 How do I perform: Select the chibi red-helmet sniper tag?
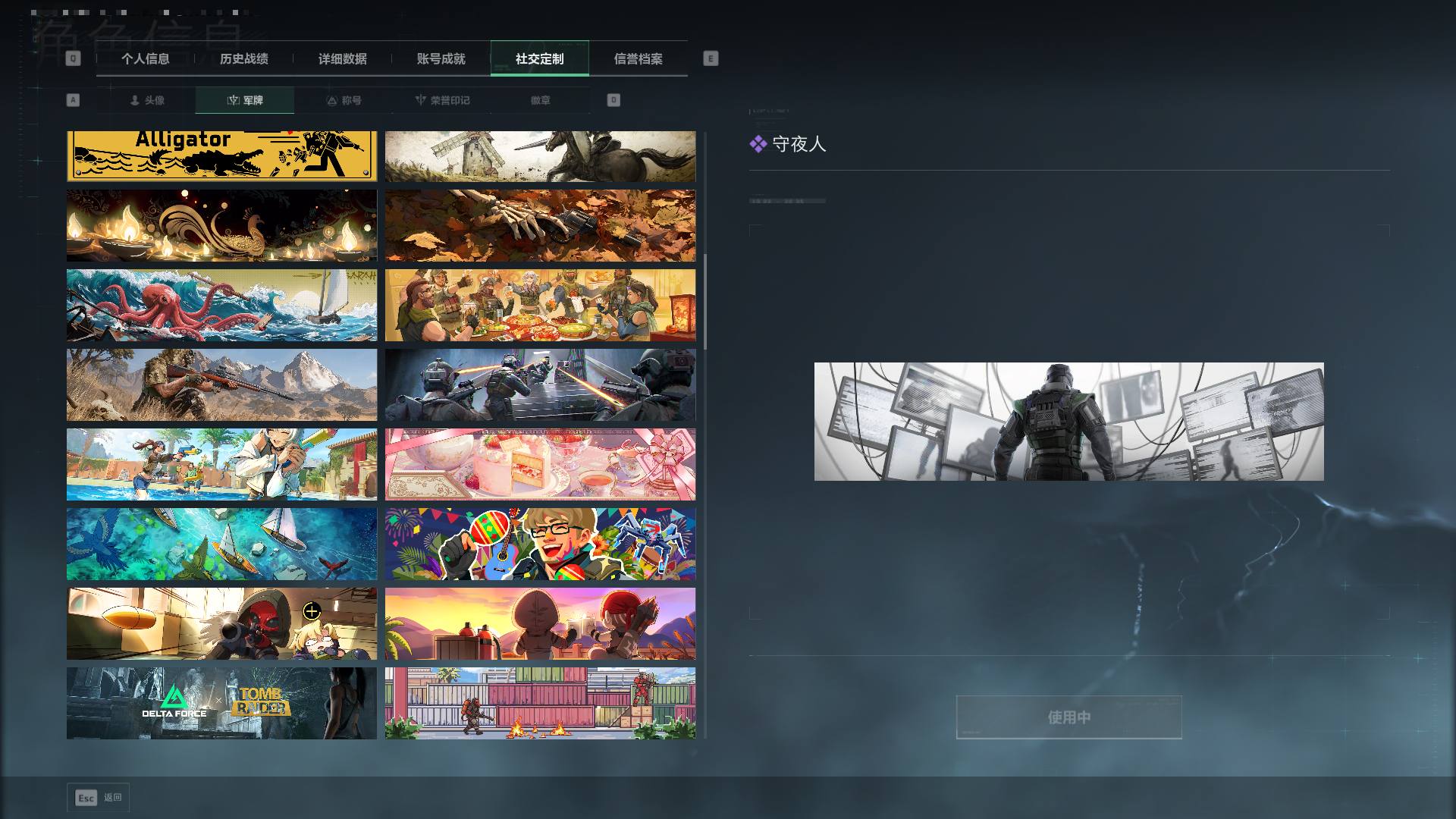[221, 624]
